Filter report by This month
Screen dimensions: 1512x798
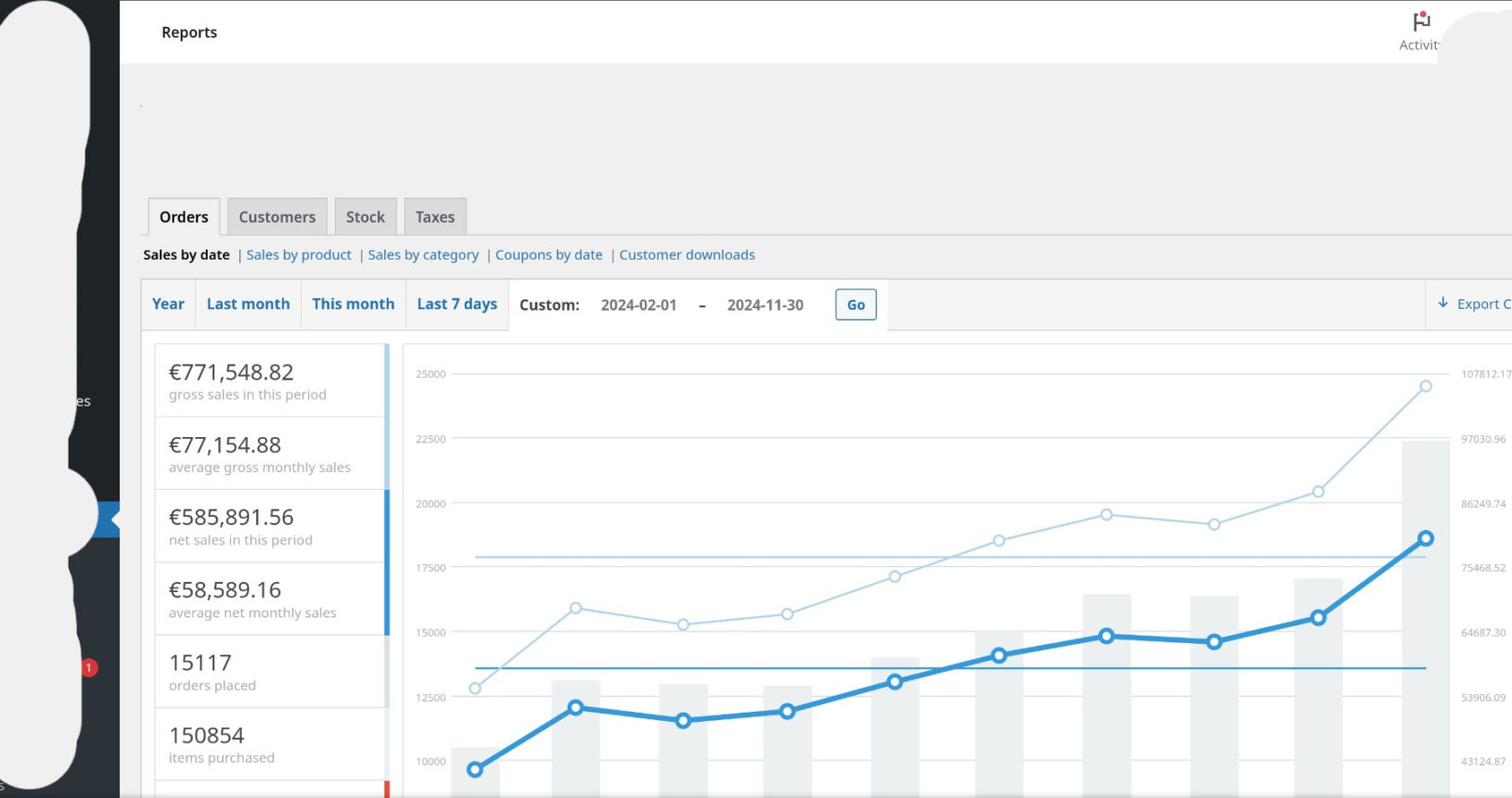click(x=352, y=304)
